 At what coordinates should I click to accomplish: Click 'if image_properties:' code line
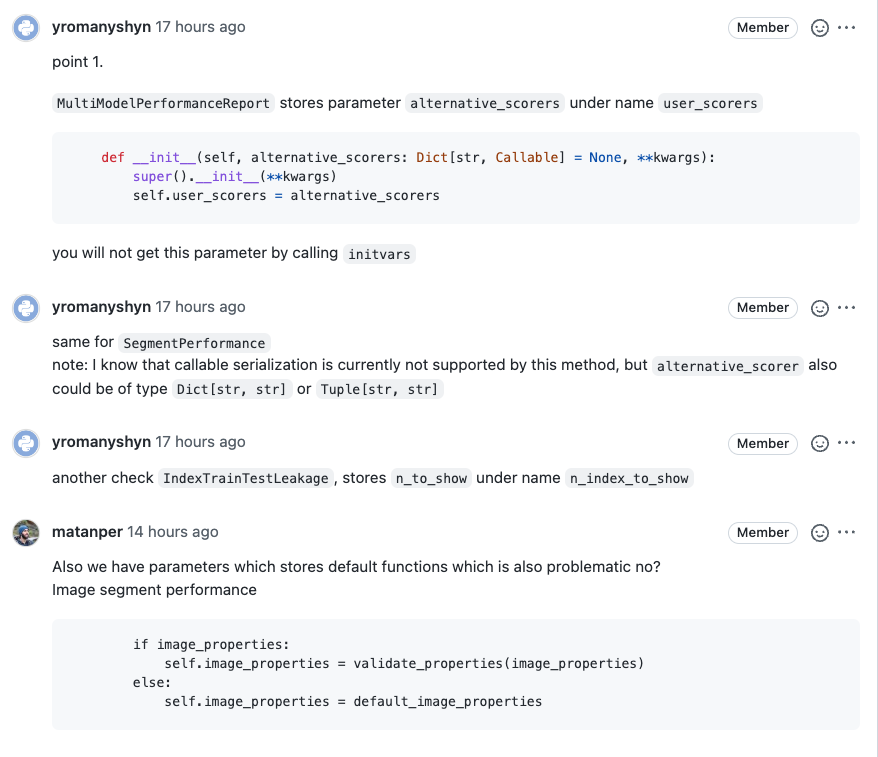click(211, 644)
